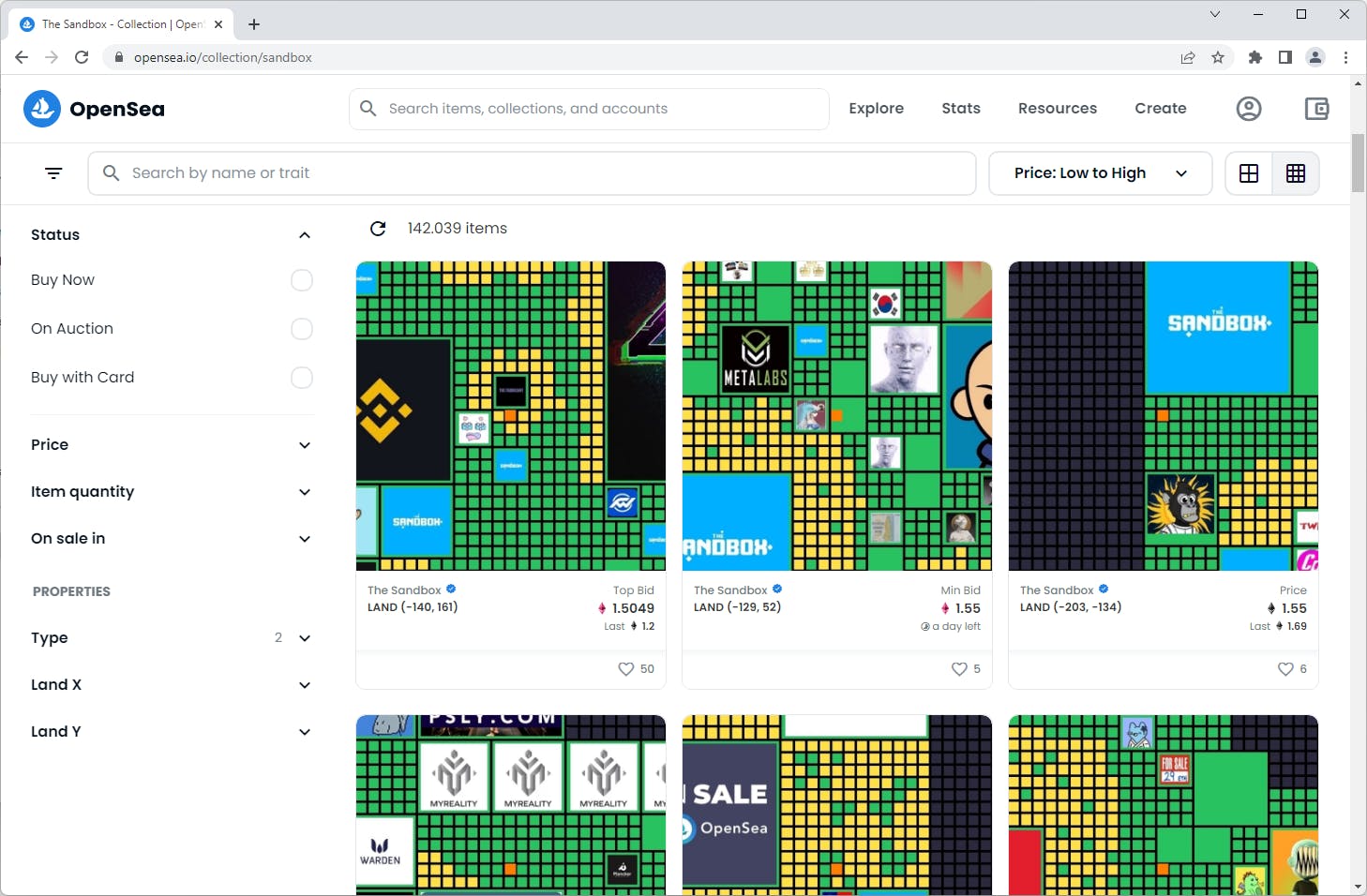Focus the search items, collections, accounts field
The width and height of the screenshot is (1367, 896).
[x=589, y=109]
